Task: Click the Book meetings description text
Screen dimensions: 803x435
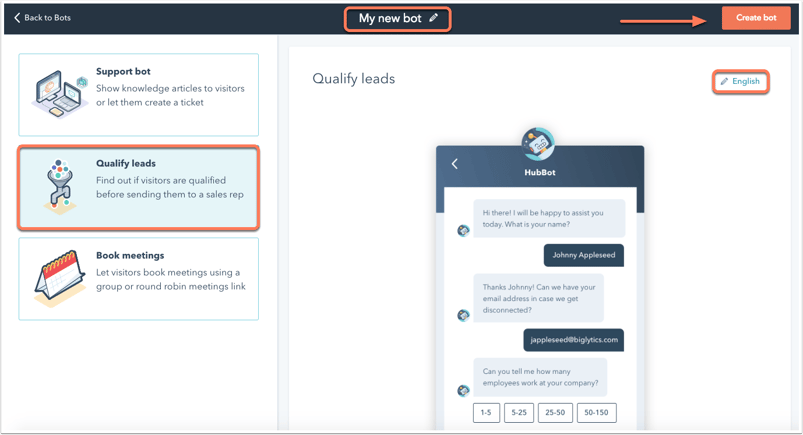Action: (171, 279)
